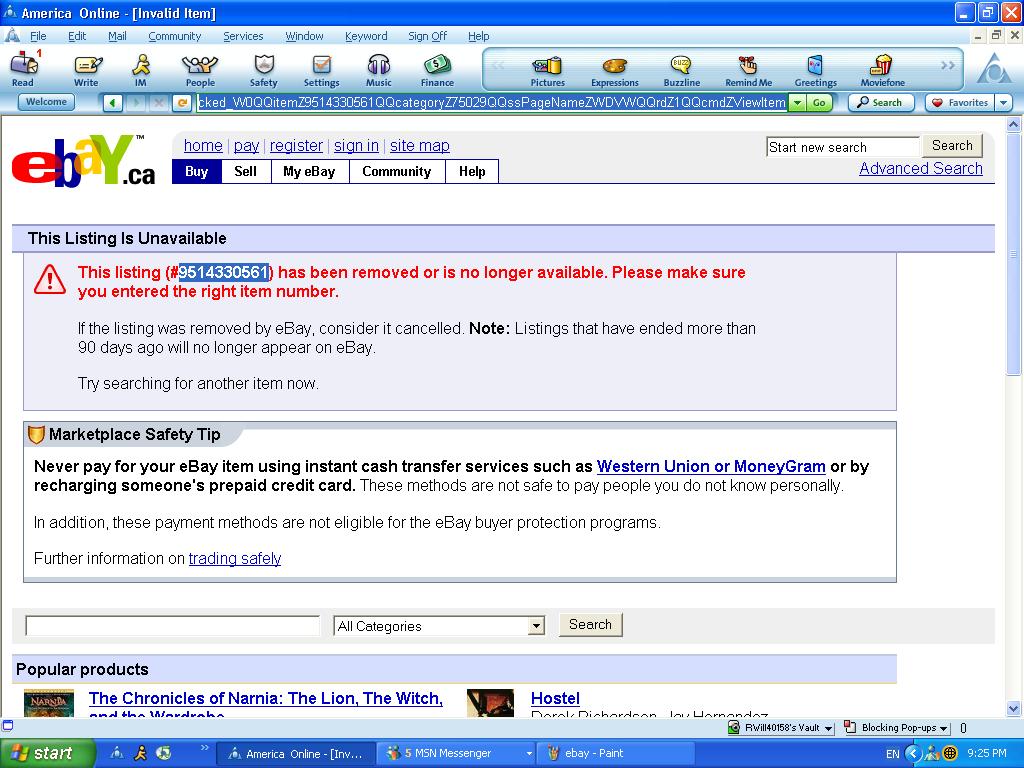Screen dimensions: 1024x768
Task: Open the Mail menu
Action: [x=118, y=36]
